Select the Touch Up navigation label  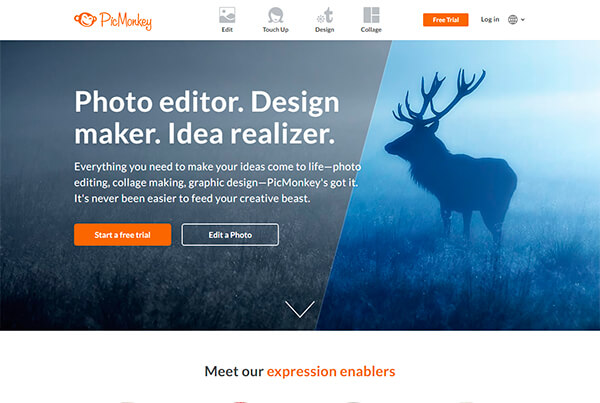(x=276, y=29)
